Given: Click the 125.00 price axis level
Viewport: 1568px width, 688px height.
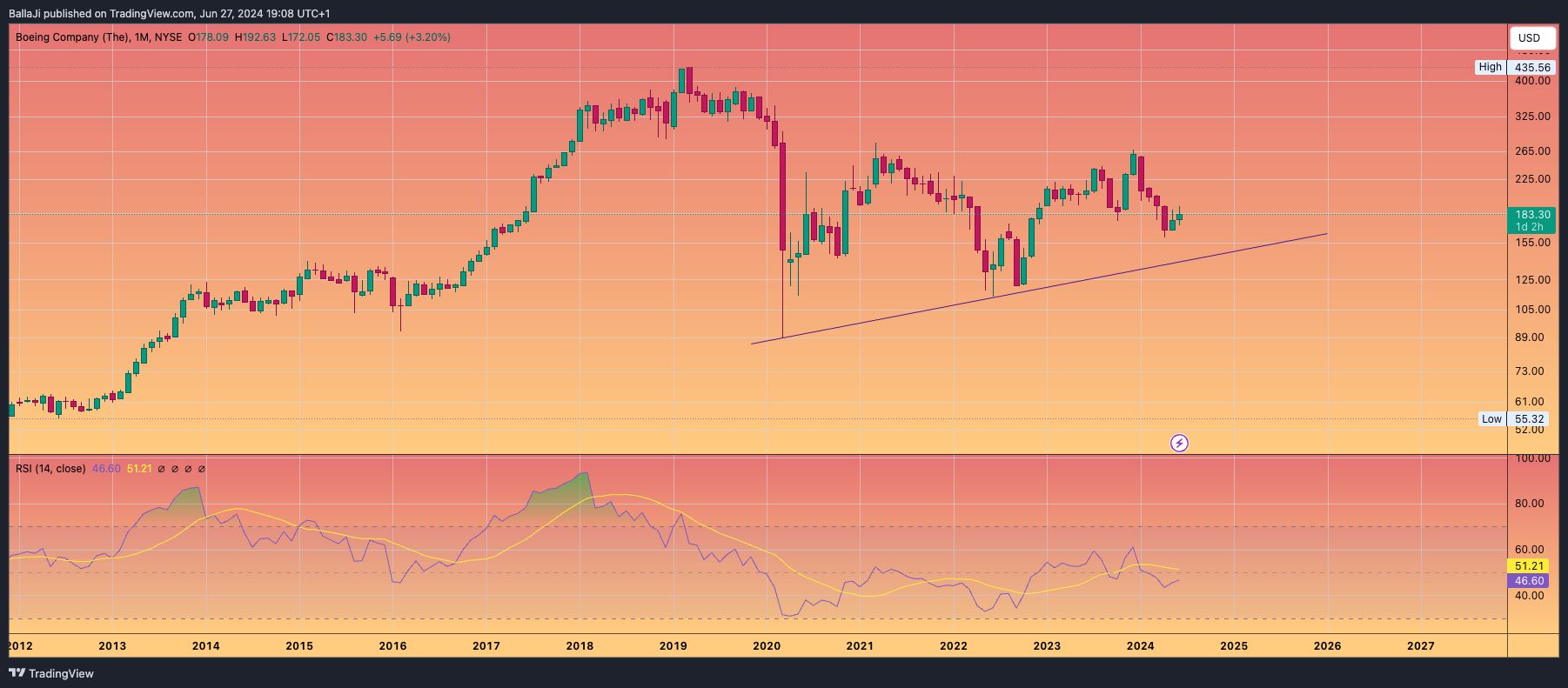Looking at the screenshot, I should tap(1532, 280).
